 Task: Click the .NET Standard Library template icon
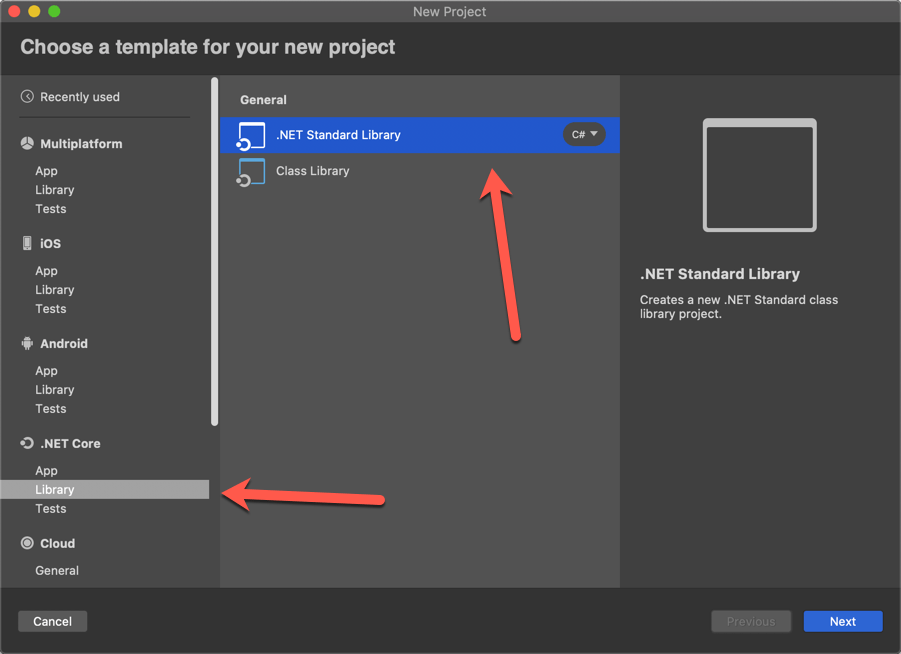click(x=251, y=135)
